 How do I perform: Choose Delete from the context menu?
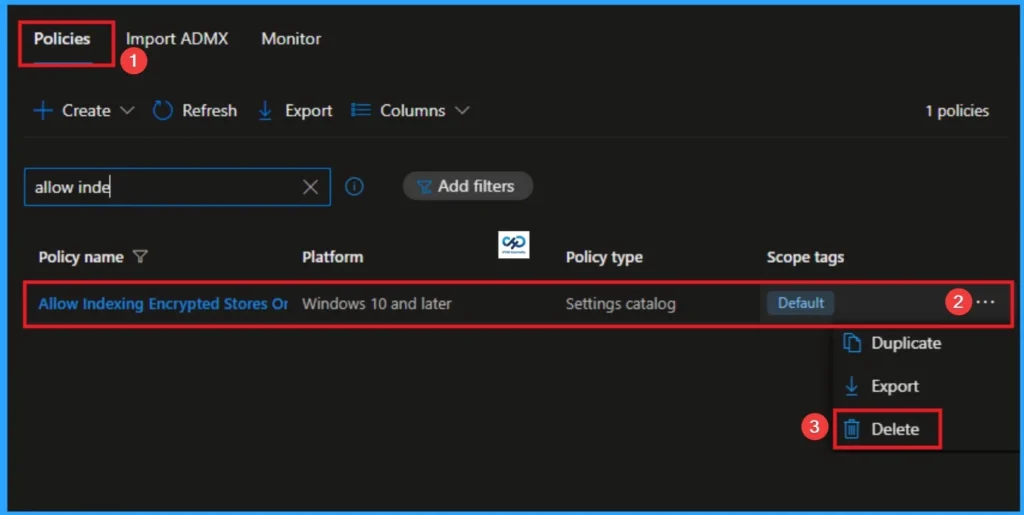[x=895, y=429]
